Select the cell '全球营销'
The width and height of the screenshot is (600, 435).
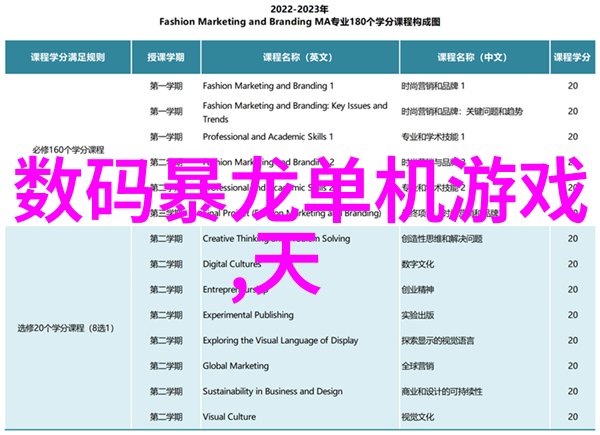pyautogui.click(x=417, y=366)
